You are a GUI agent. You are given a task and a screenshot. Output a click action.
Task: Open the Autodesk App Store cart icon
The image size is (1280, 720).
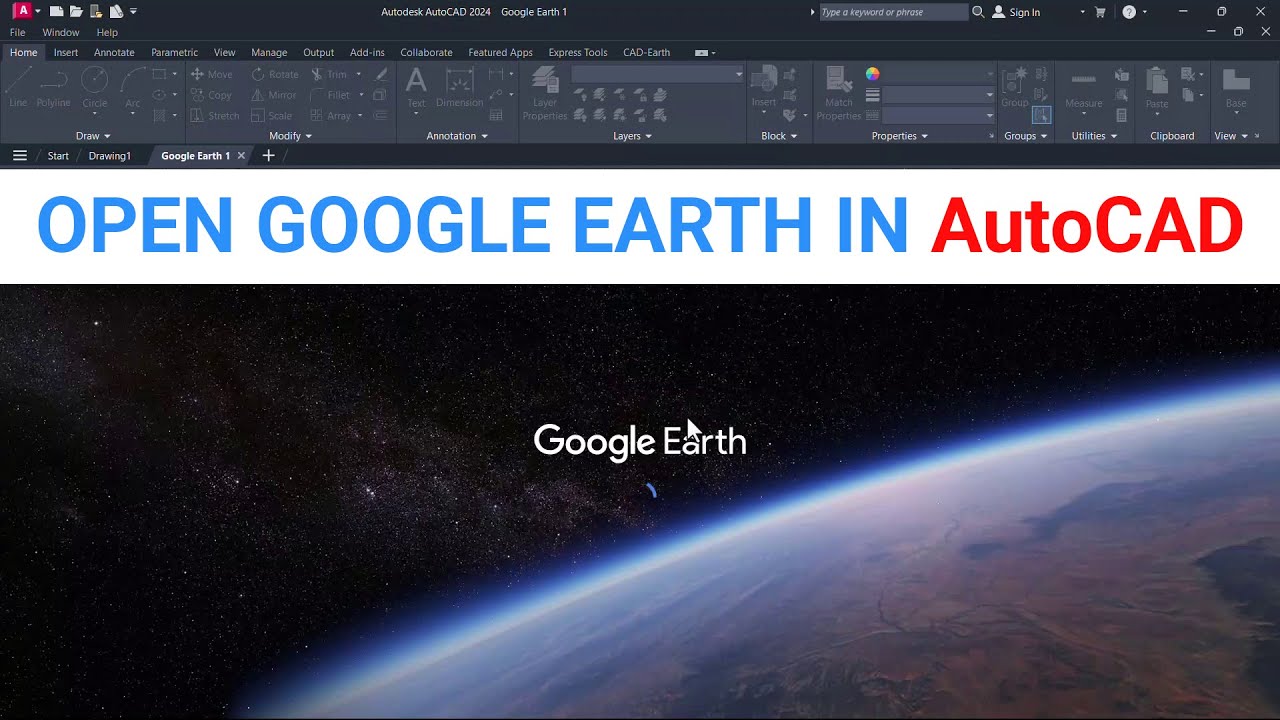pyautogui.click(x=1100, y=12)
